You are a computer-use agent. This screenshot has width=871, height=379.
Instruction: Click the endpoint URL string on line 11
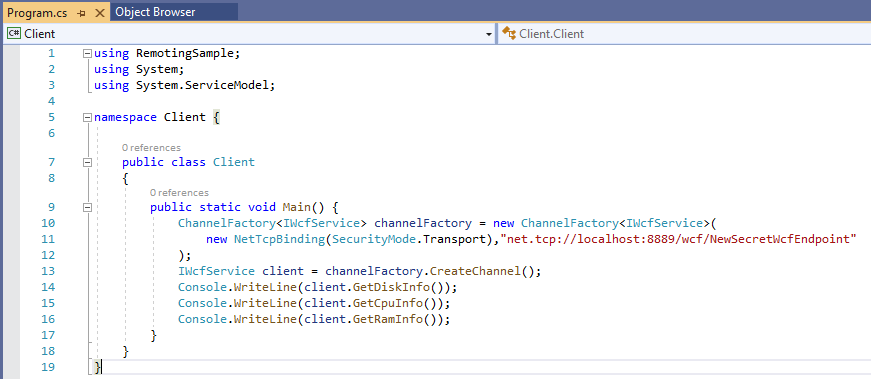678,239
